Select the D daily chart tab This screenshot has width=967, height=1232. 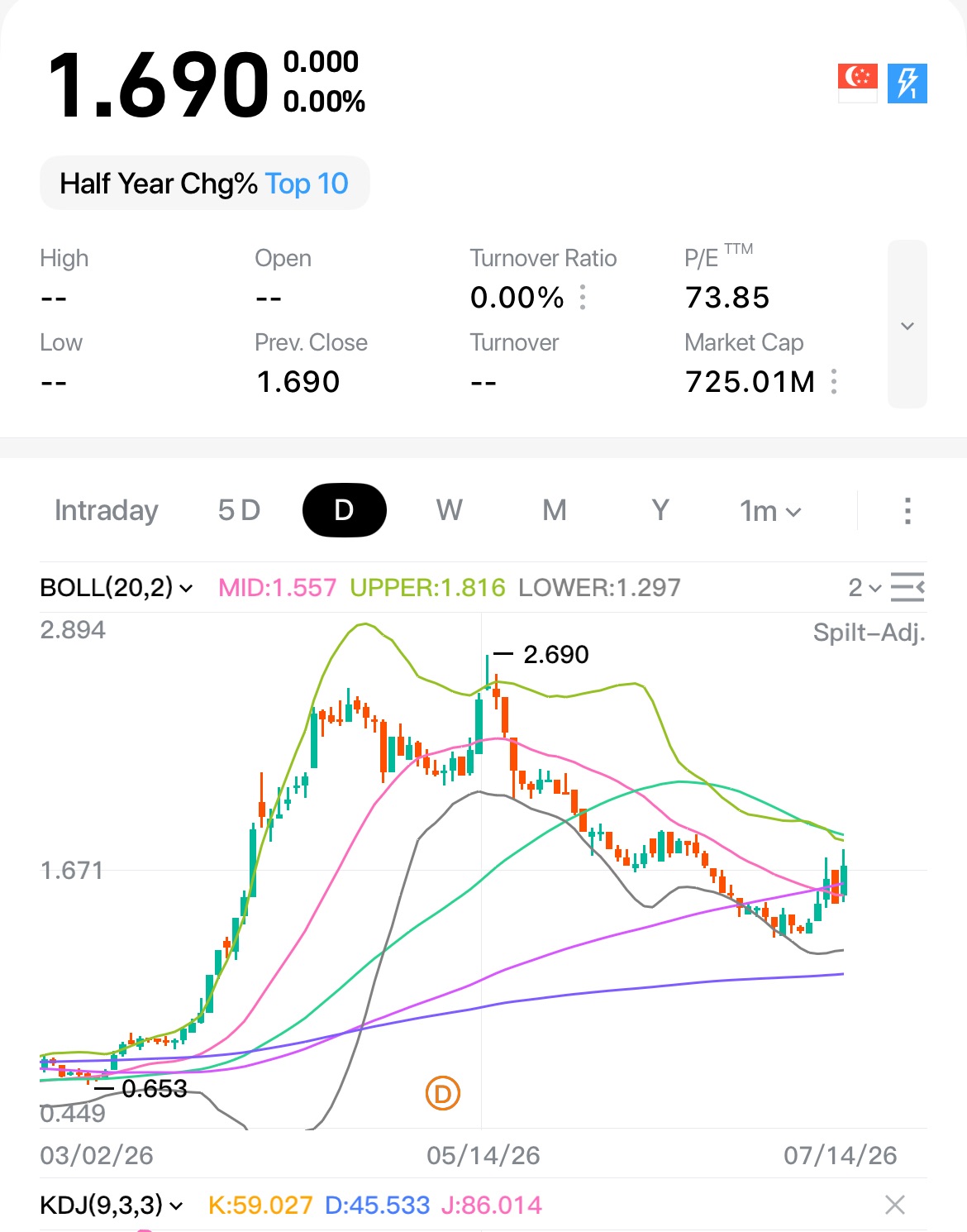point(345,510)
